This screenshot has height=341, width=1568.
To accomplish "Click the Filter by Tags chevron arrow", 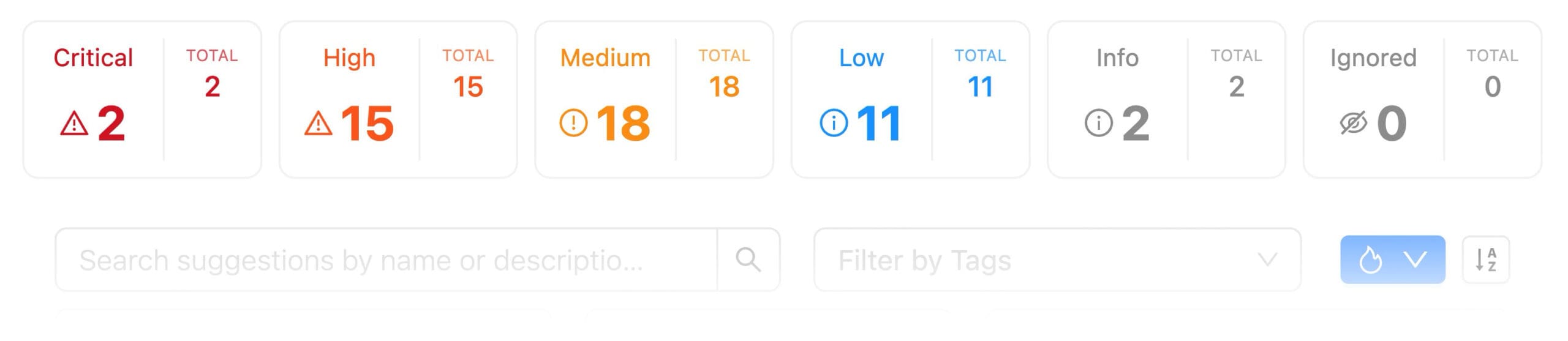I will [1267, 260].
